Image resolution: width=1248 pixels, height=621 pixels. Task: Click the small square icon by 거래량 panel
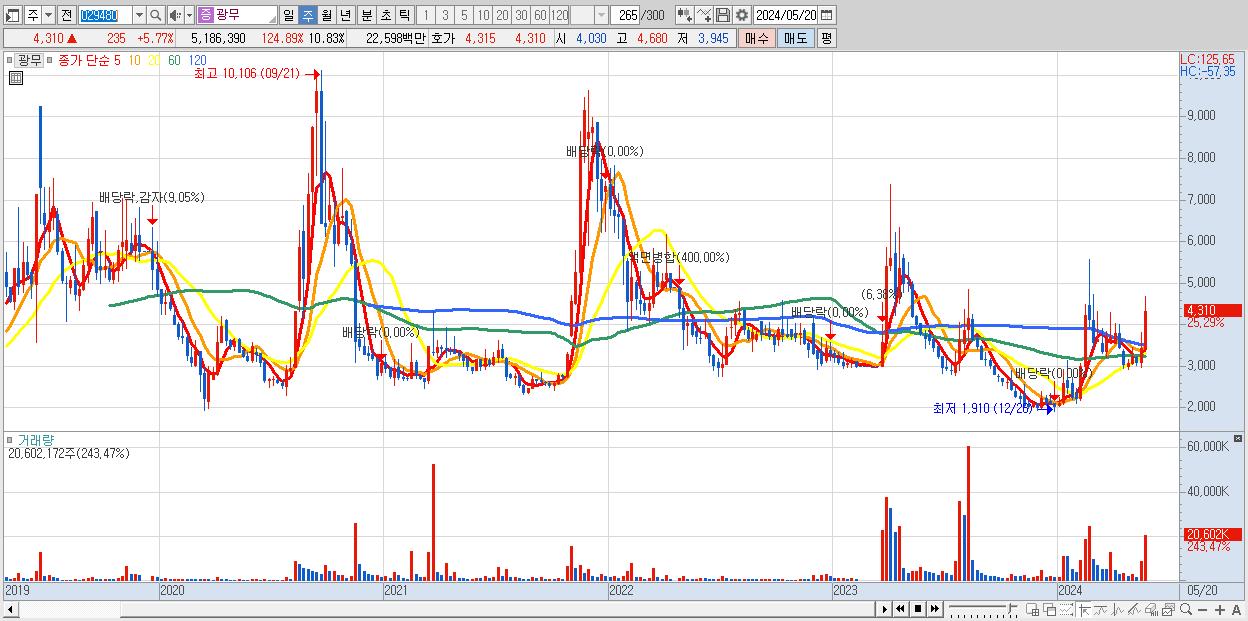click(11, 439)
